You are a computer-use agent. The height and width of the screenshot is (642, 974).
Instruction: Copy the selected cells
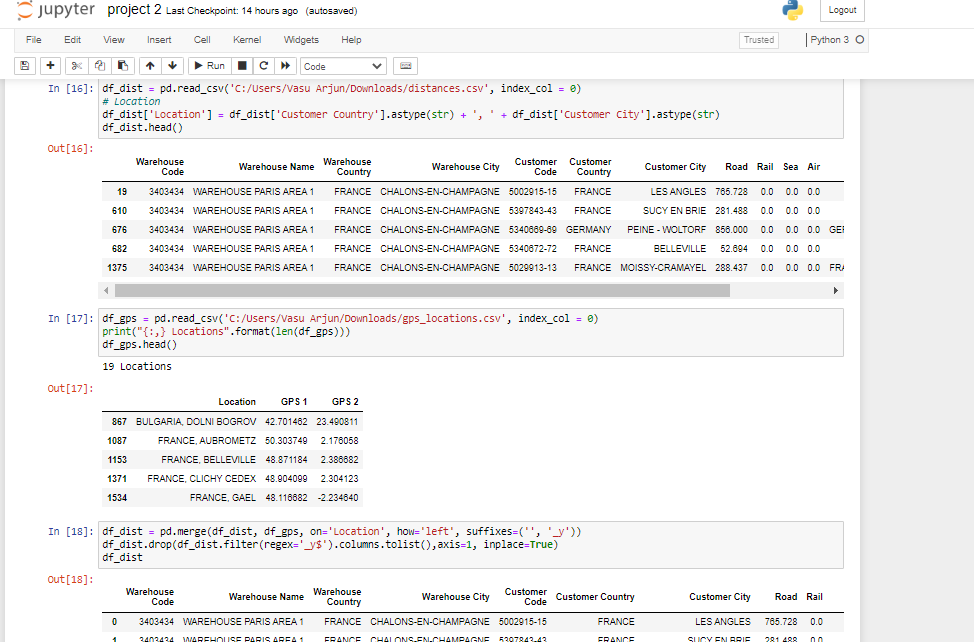point(99,66)
